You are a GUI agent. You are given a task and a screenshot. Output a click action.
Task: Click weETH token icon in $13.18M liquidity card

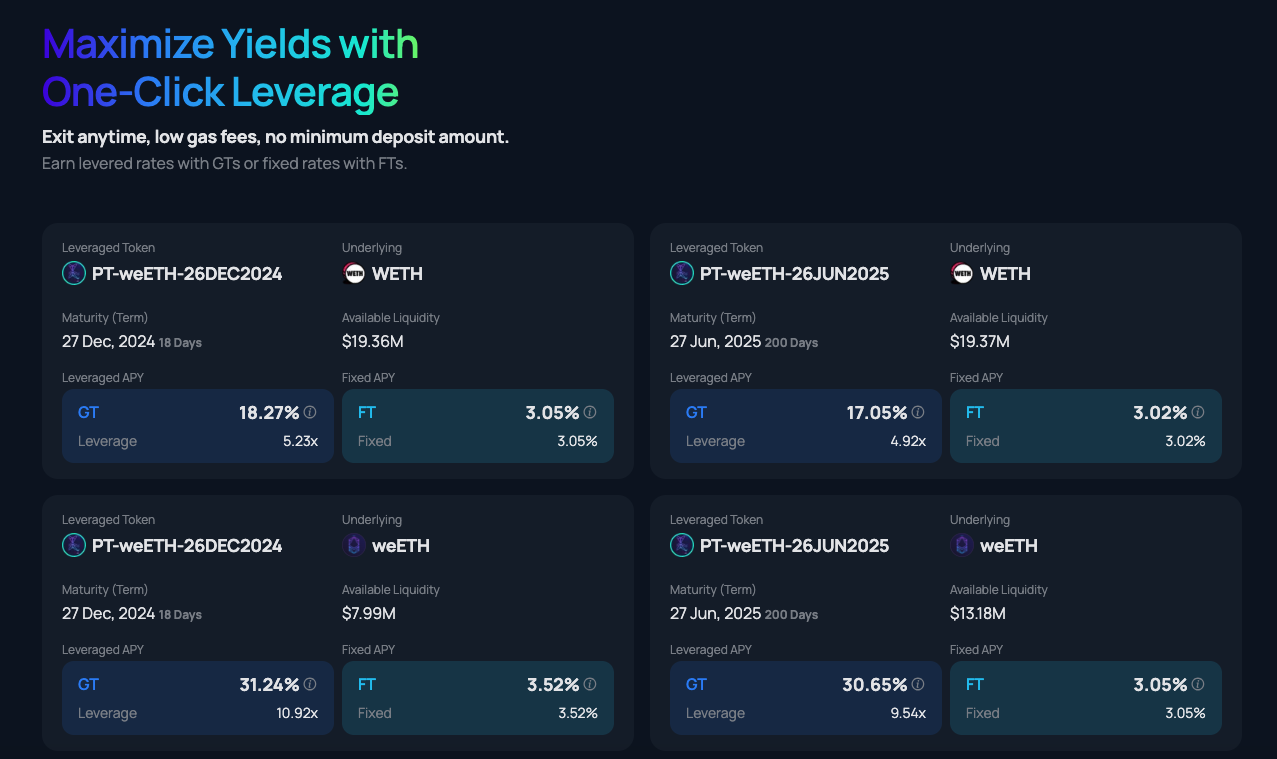point(962,545)
